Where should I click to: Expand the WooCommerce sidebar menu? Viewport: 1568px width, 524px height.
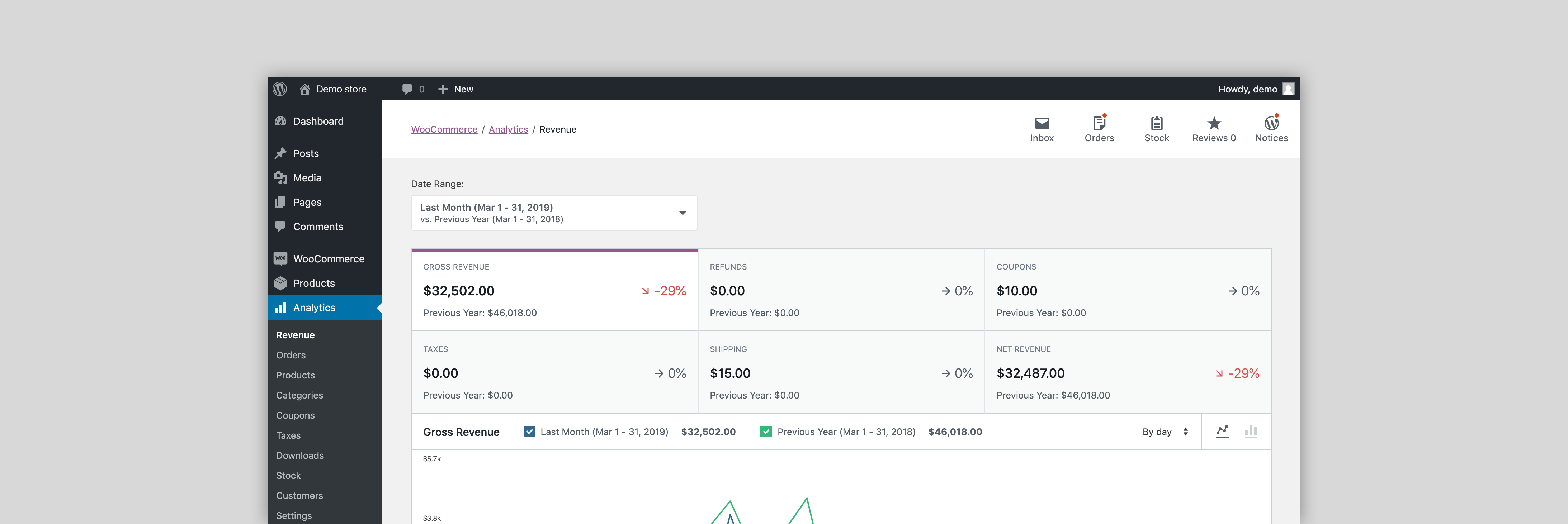coord(329,258)
